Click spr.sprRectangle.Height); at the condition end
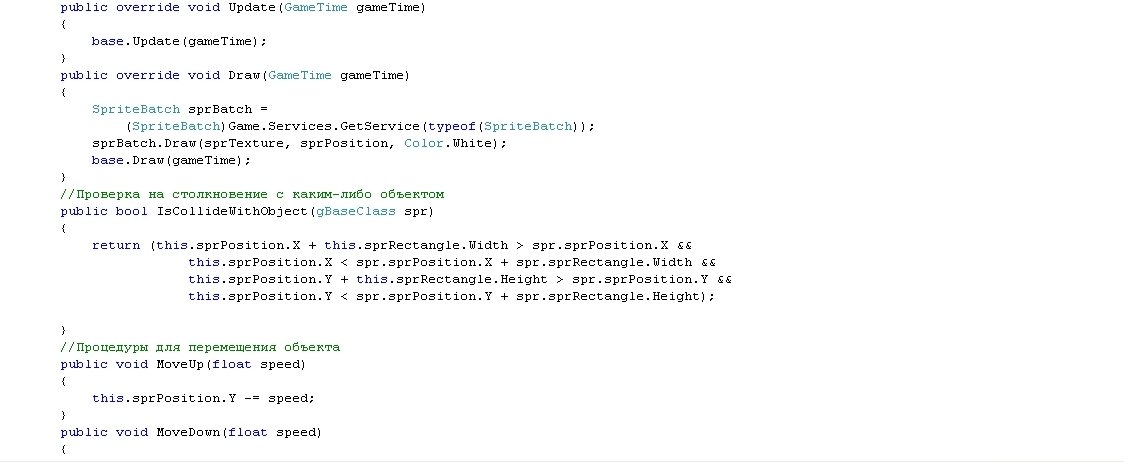The image size is (1124, 462). click(615, 296)
